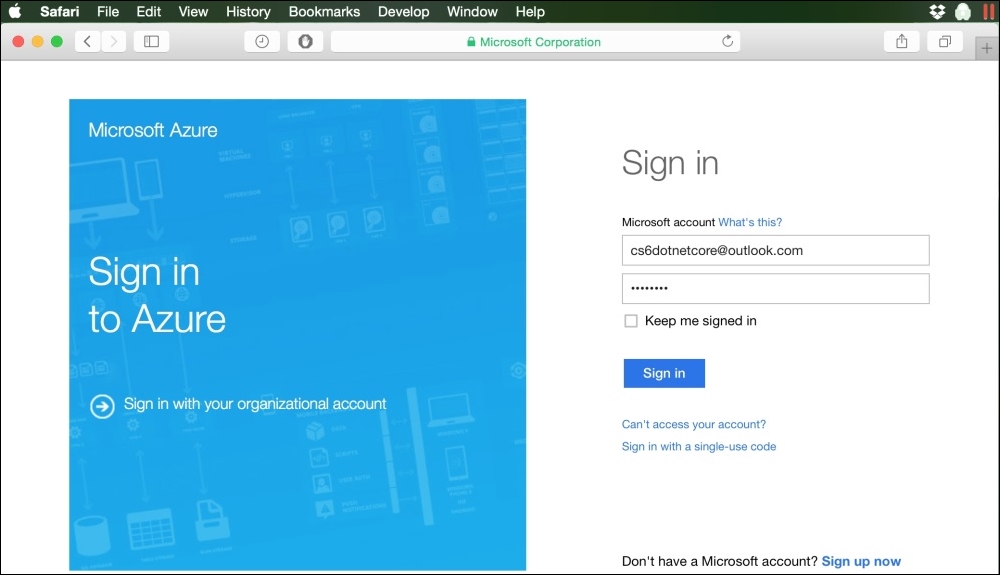
Task: Open the Bookmarks menu
Action: [324, 11]
